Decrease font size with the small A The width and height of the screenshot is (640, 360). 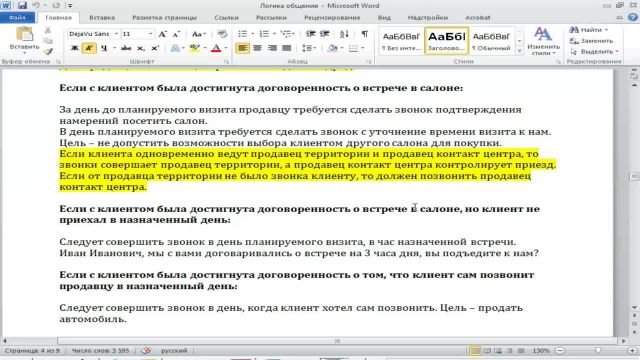(x=176, y=34)
